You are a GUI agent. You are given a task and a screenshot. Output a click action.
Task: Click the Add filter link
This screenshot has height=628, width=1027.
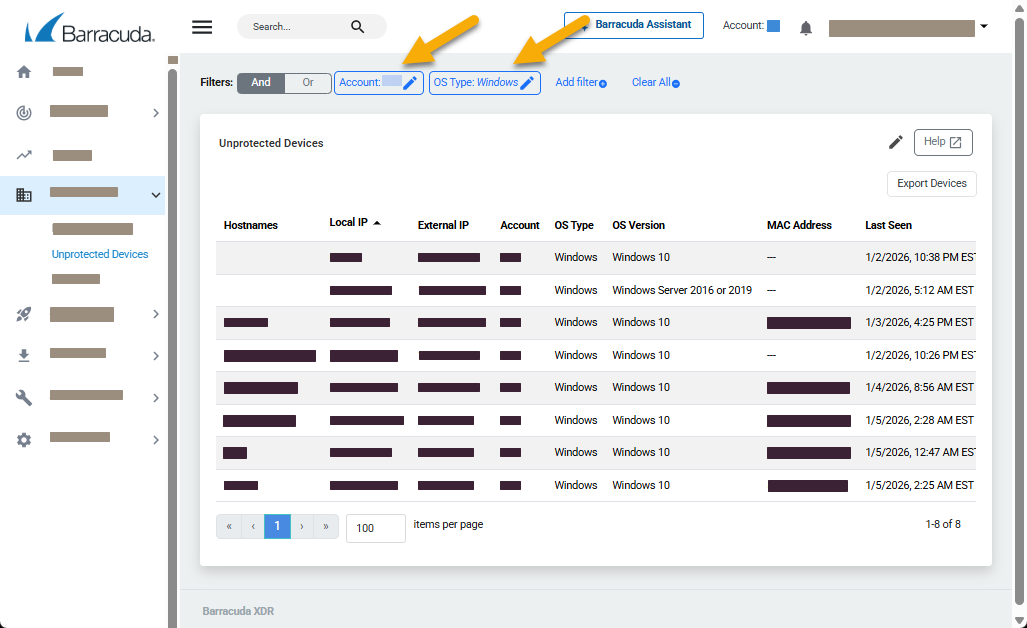580,83
